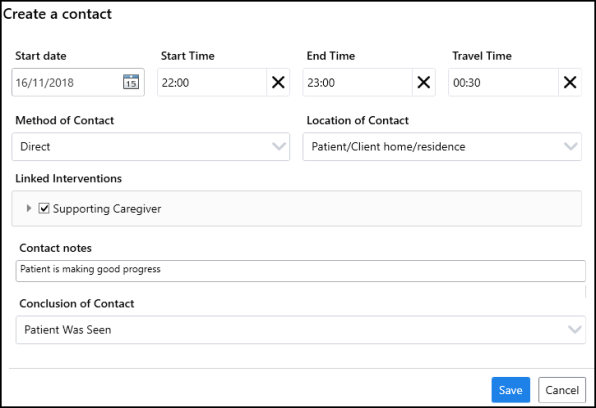Click the Patient/Client home/residence selected value
The image size is (596, 408).
click(388, 146)
